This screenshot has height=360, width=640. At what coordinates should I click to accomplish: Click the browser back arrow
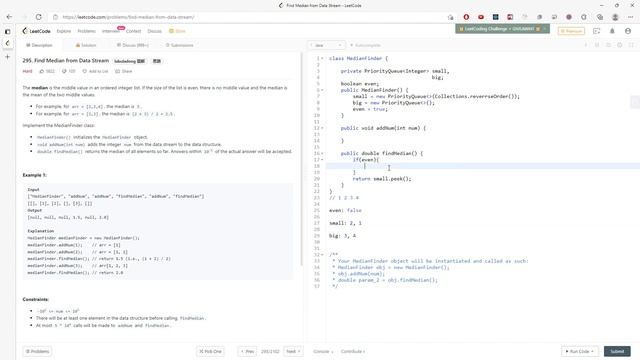point(9,17)
